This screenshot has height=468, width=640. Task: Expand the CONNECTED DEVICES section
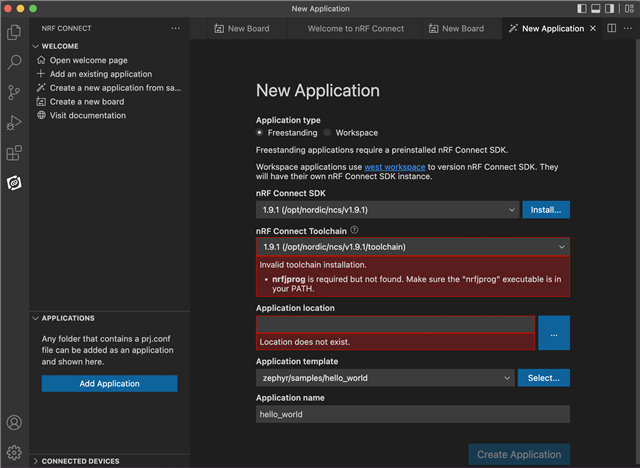point(36,461)
